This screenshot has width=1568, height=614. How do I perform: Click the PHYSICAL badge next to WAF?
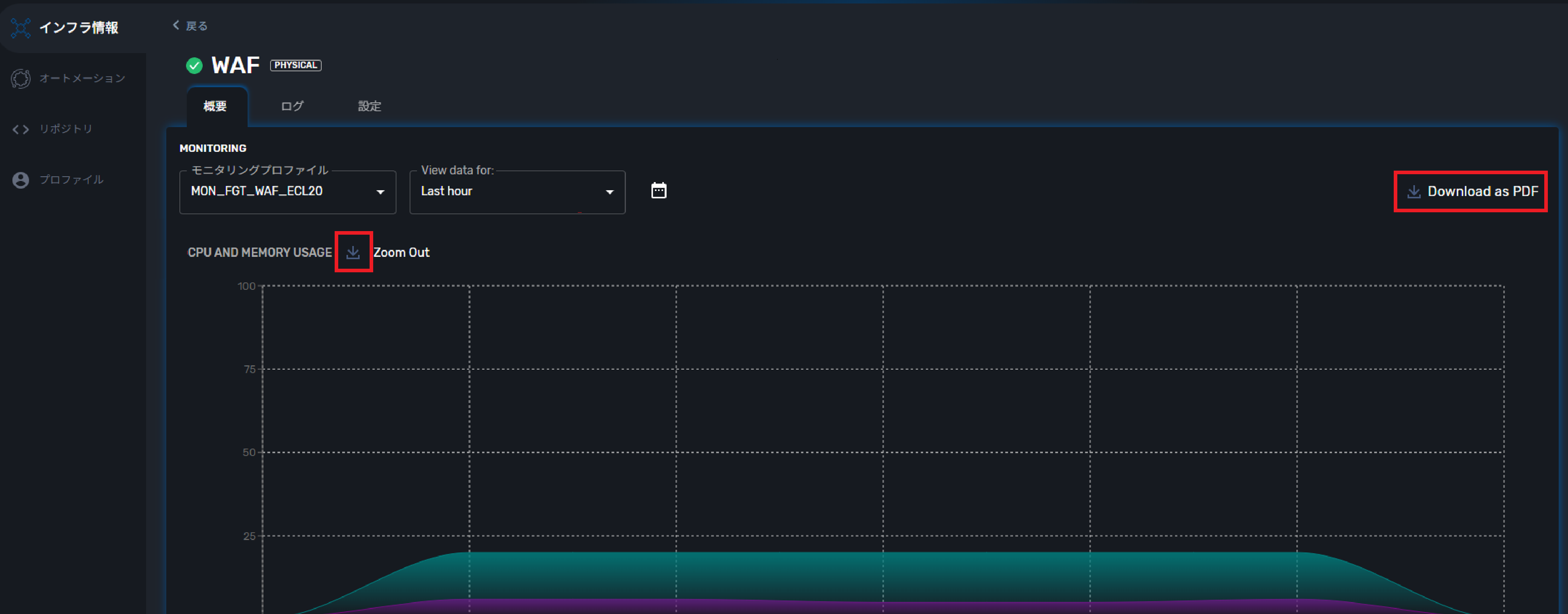point(295,65)
